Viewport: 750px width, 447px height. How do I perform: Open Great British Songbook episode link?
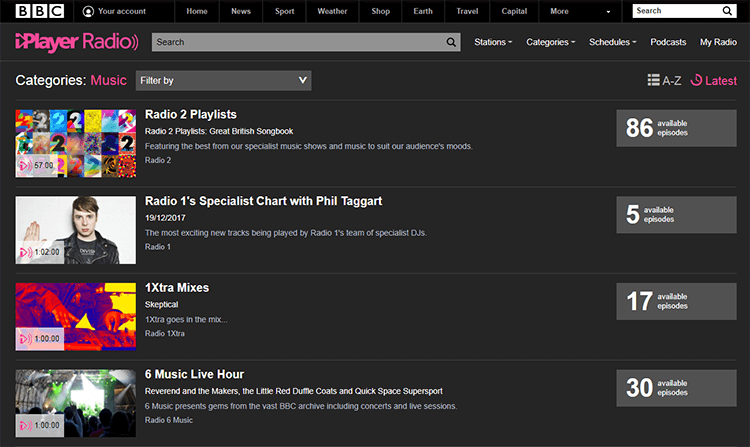point(219,131)
